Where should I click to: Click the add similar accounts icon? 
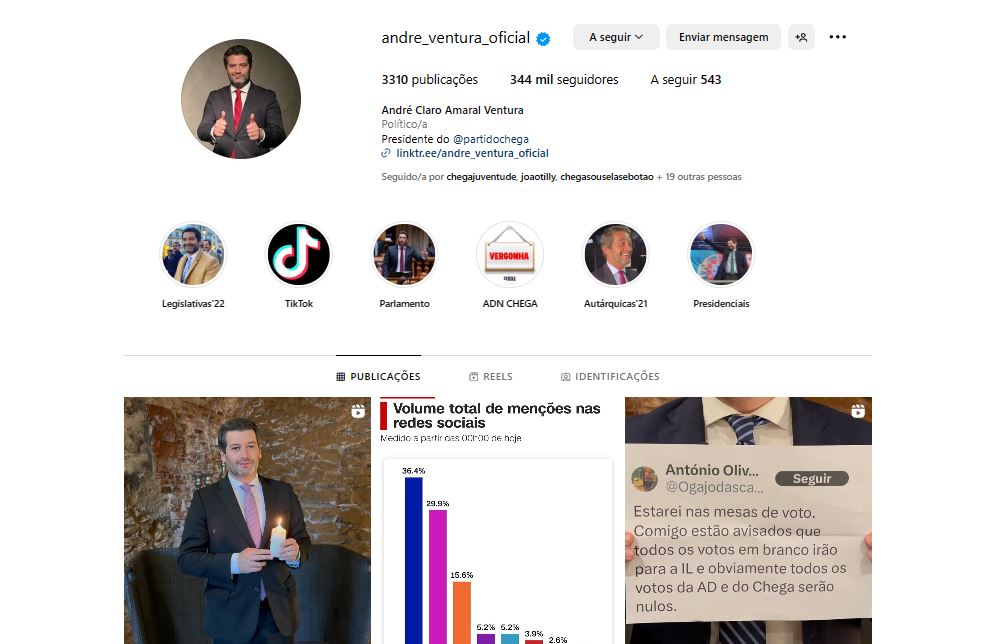(x=801, y=37)
